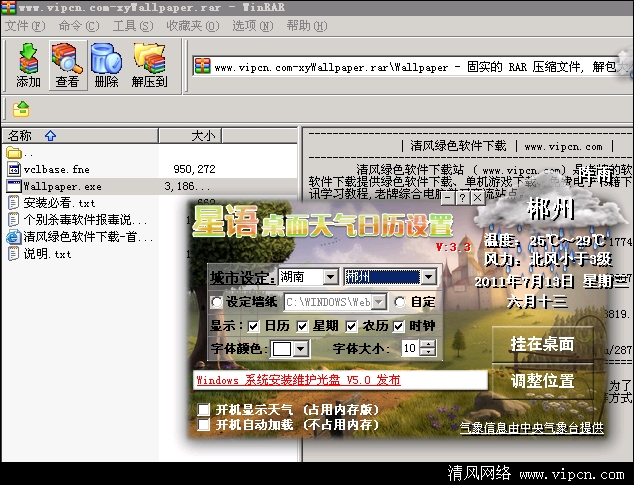Click the 清风绿色软件下载 web shortcut icon

click(14, 237)
